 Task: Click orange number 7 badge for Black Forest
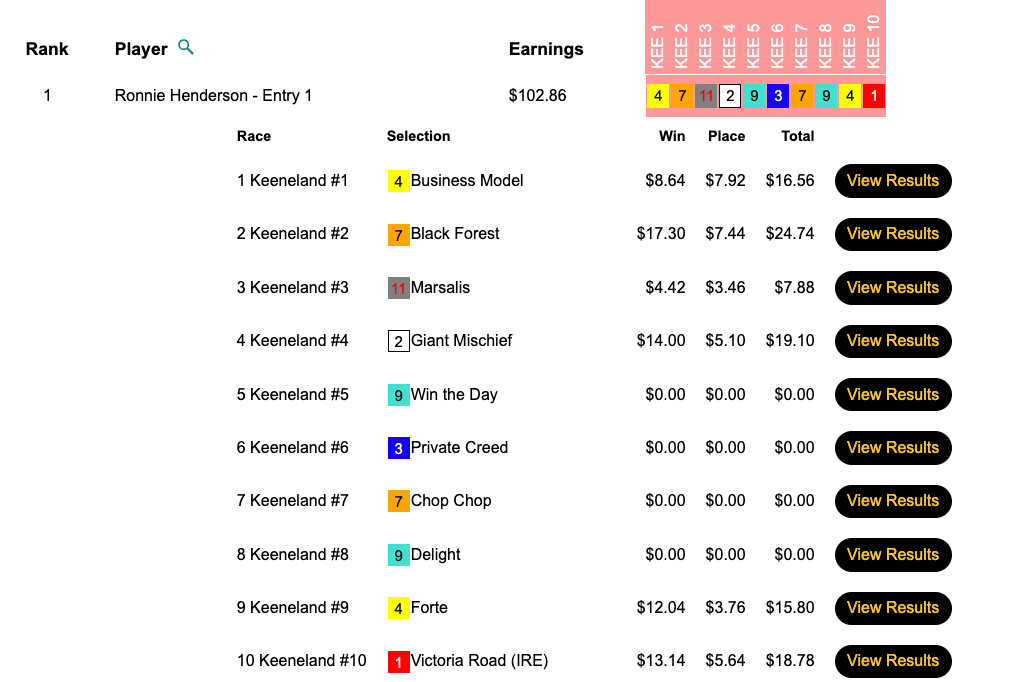point(398,235)
